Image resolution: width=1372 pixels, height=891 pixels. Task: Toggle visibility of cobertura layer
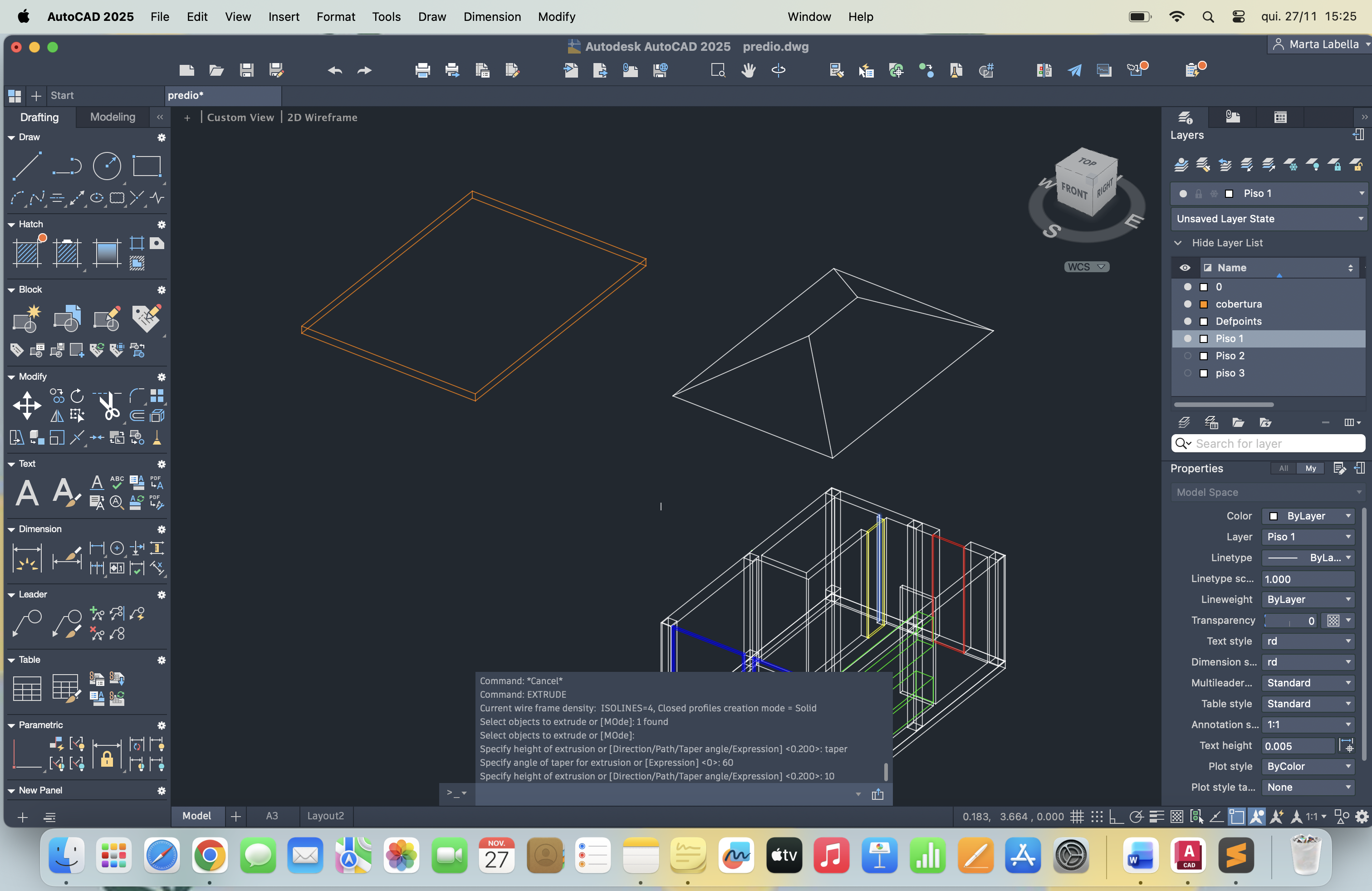[x=1187, y=304]
